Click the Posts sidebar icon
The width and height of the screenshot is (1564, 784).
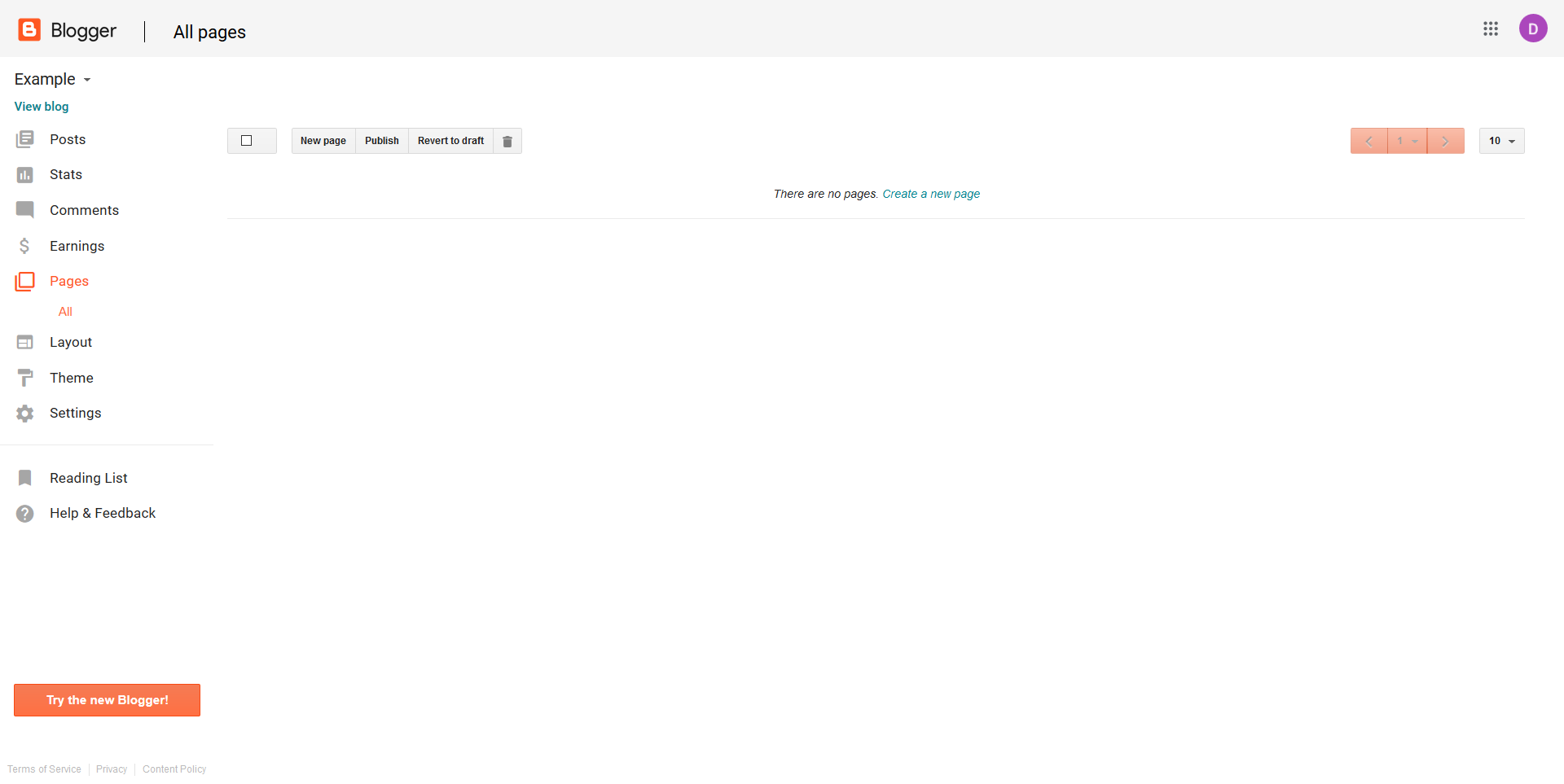pos(25,139)
